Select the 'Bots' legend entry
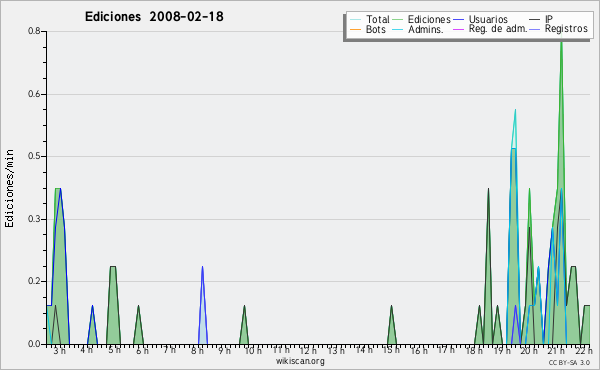The image size is (600, 370). click(x=376, y=29)
